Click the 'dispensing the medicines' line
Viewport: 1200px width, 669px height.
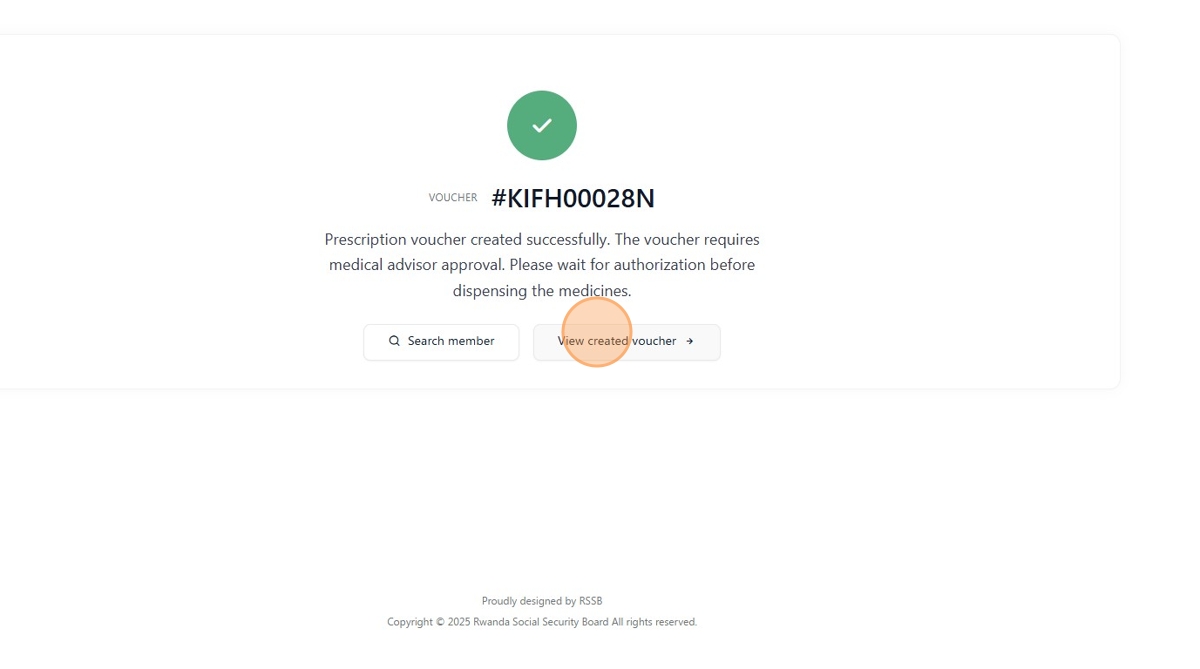pyautogui.click(x=542, y=291)
